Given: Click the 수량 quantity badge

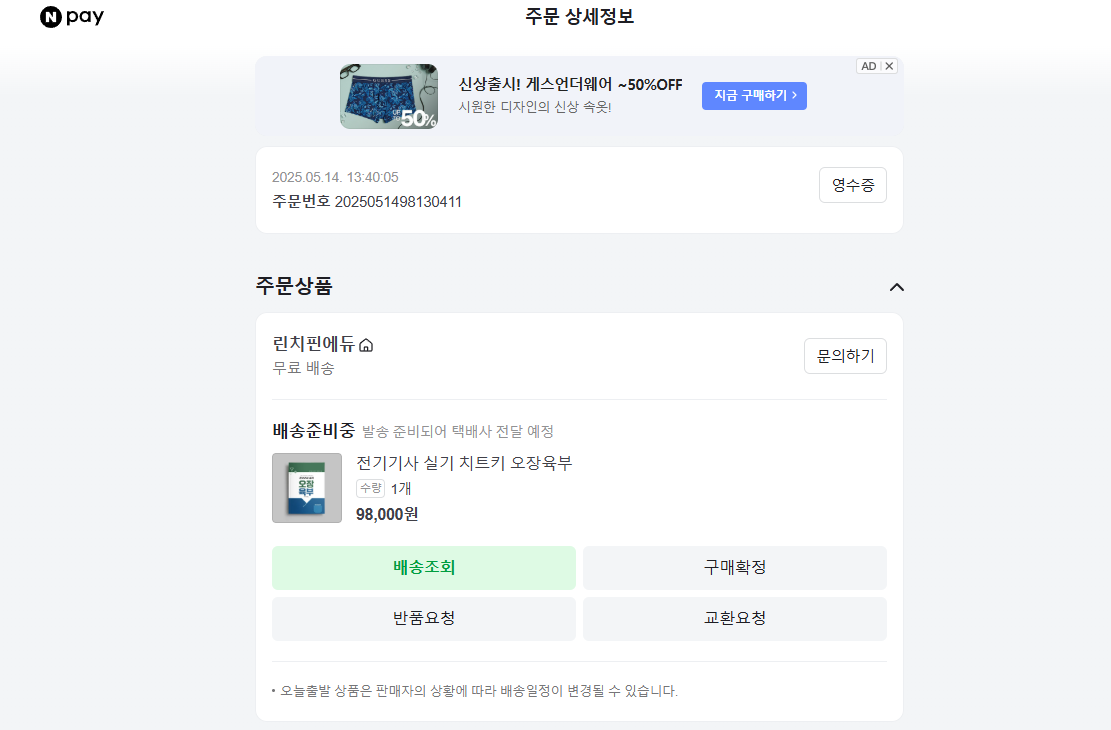Looking at the screenshot, I should [x=370, y=488].
